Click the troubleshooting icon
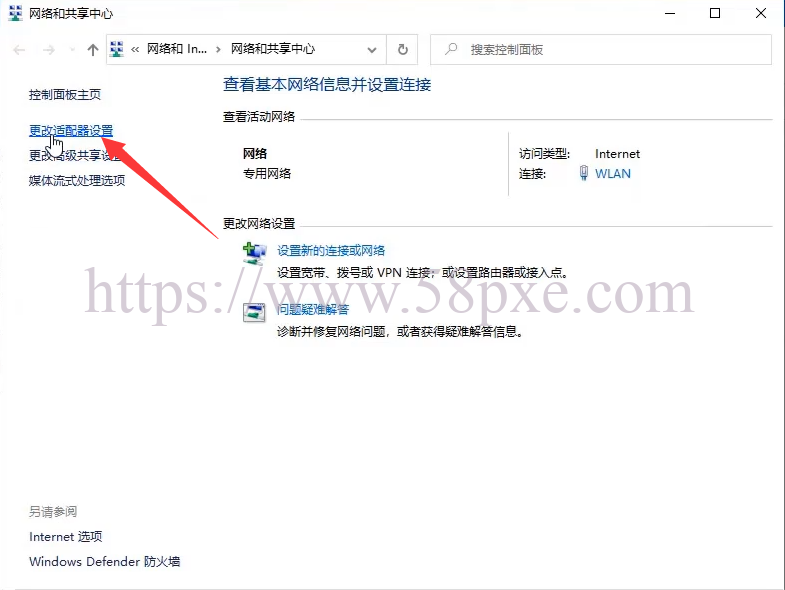The width and height of the screenshot is (785, 590). point(254,313)
